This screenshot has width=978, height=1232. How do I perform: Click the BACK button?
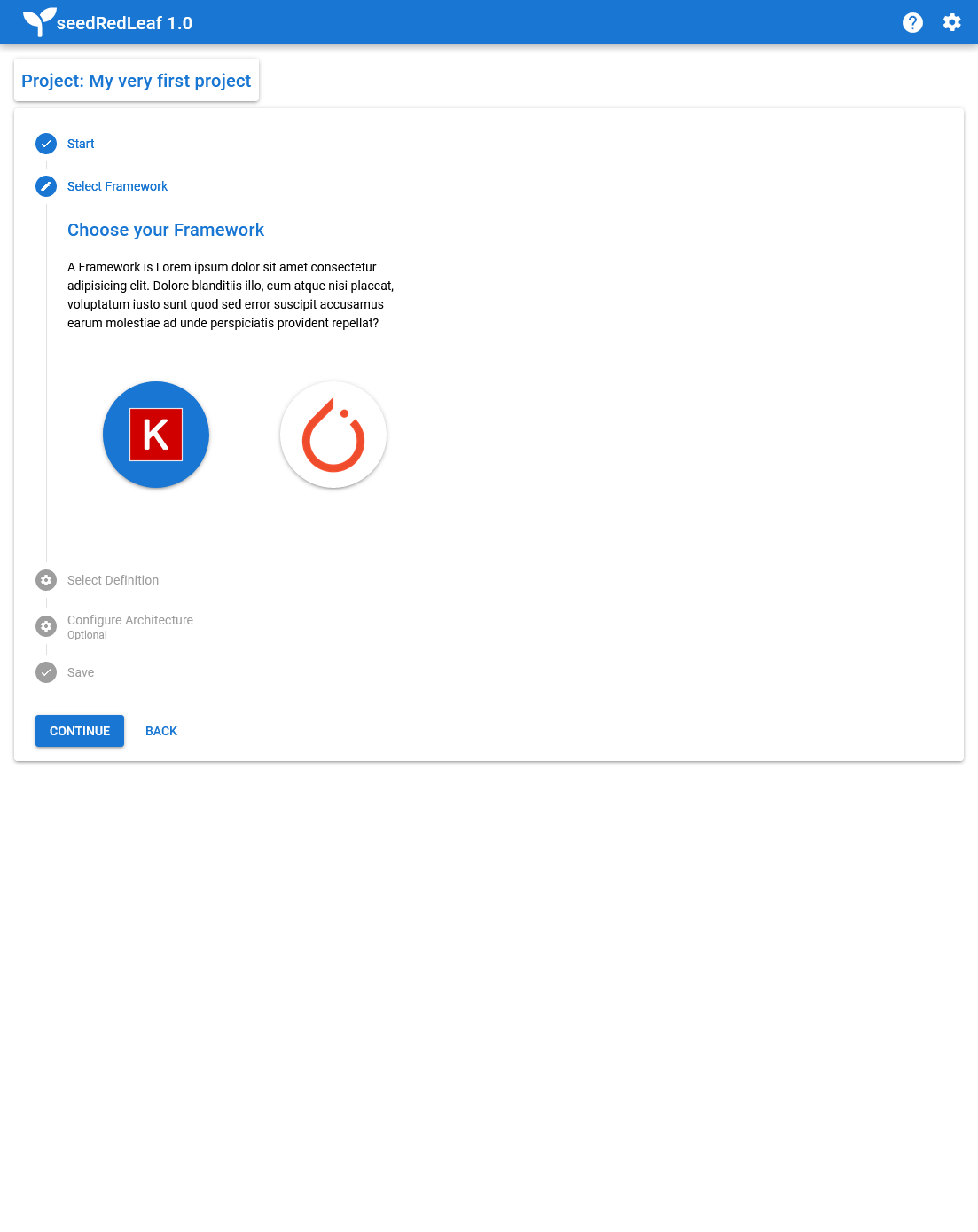tap(161, 731)
